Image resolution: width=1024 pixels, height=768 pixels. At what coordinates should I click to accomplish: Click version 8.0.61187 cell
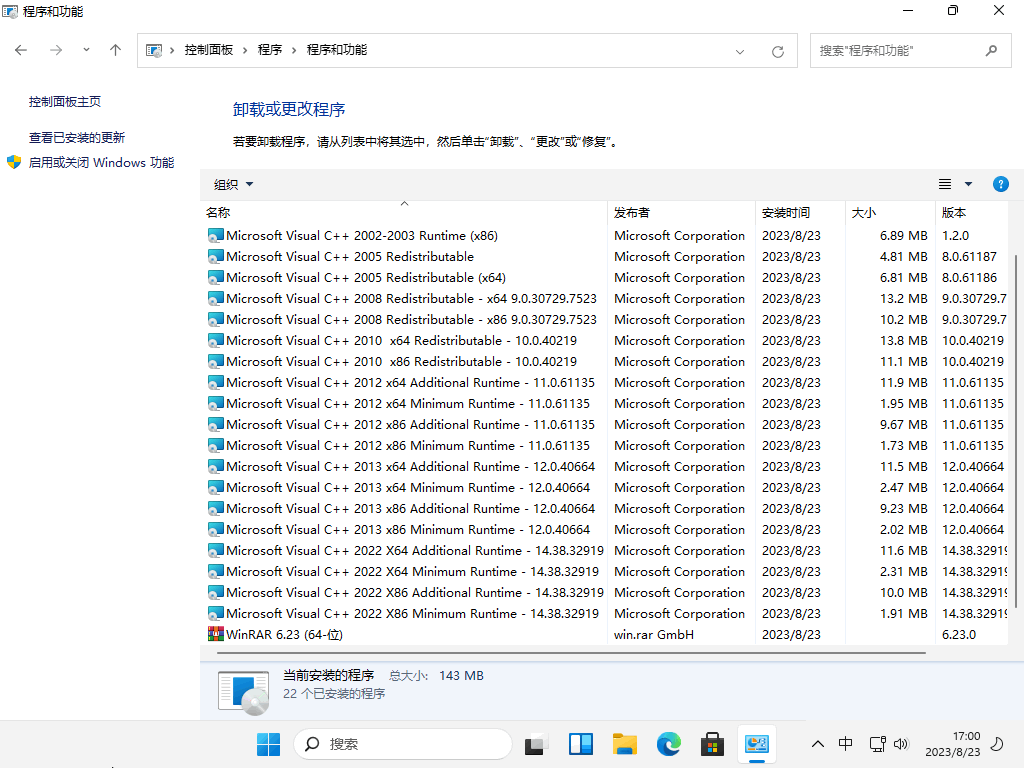pyautogui.click(x=969, y=257)
